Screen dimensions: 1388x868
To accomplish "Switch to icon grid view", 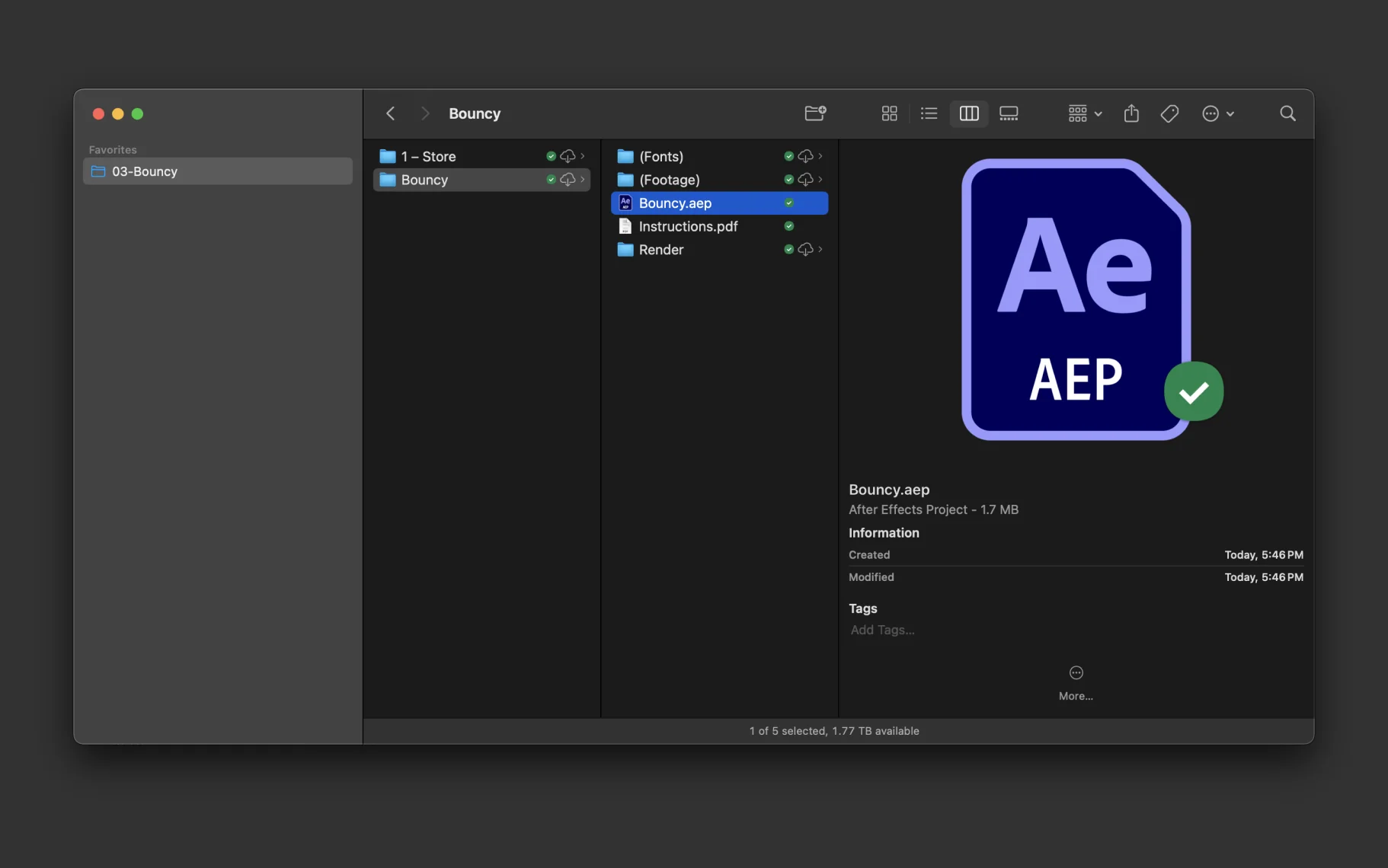I will click(889, 113).
